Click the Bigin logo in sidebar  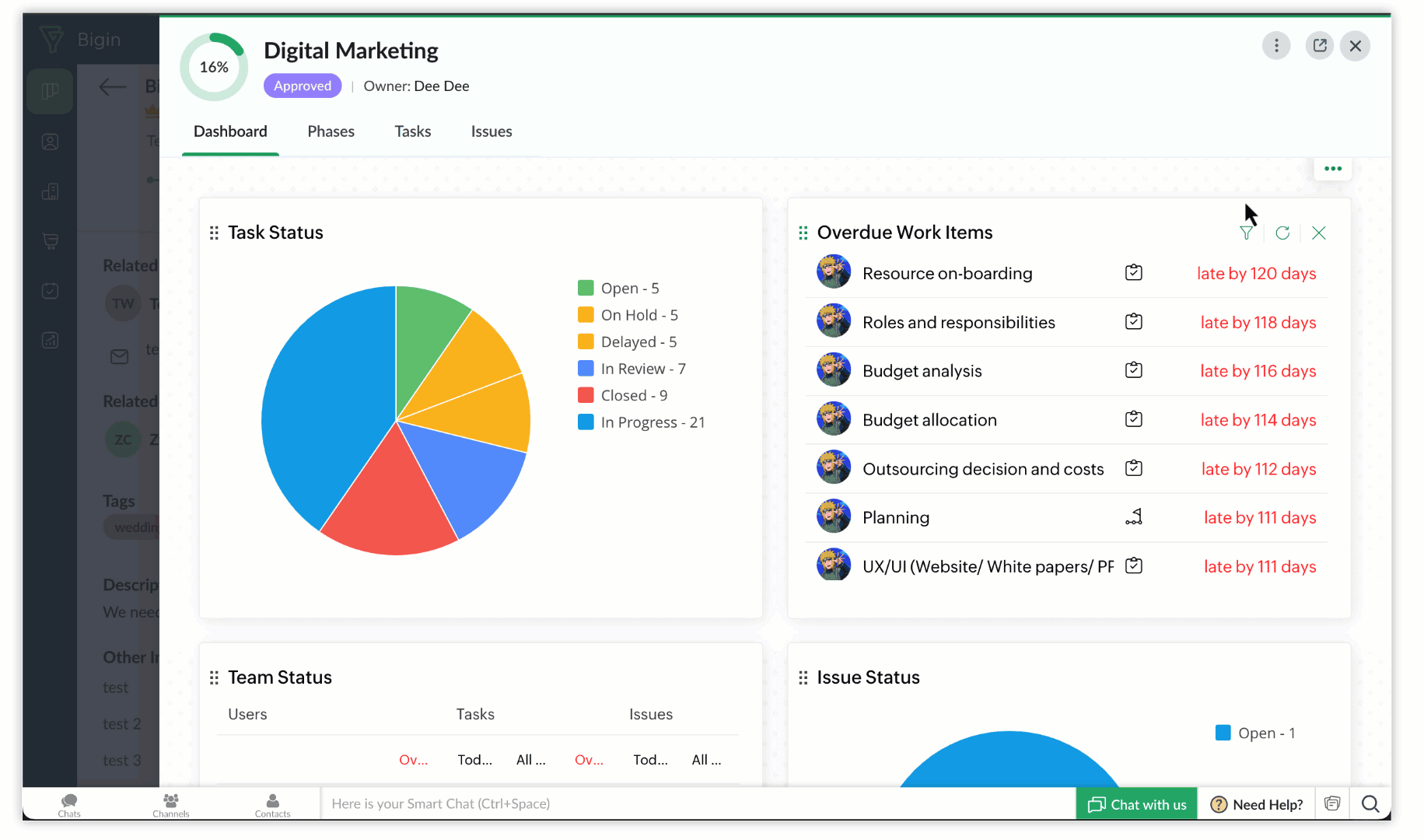click(51, 39)
